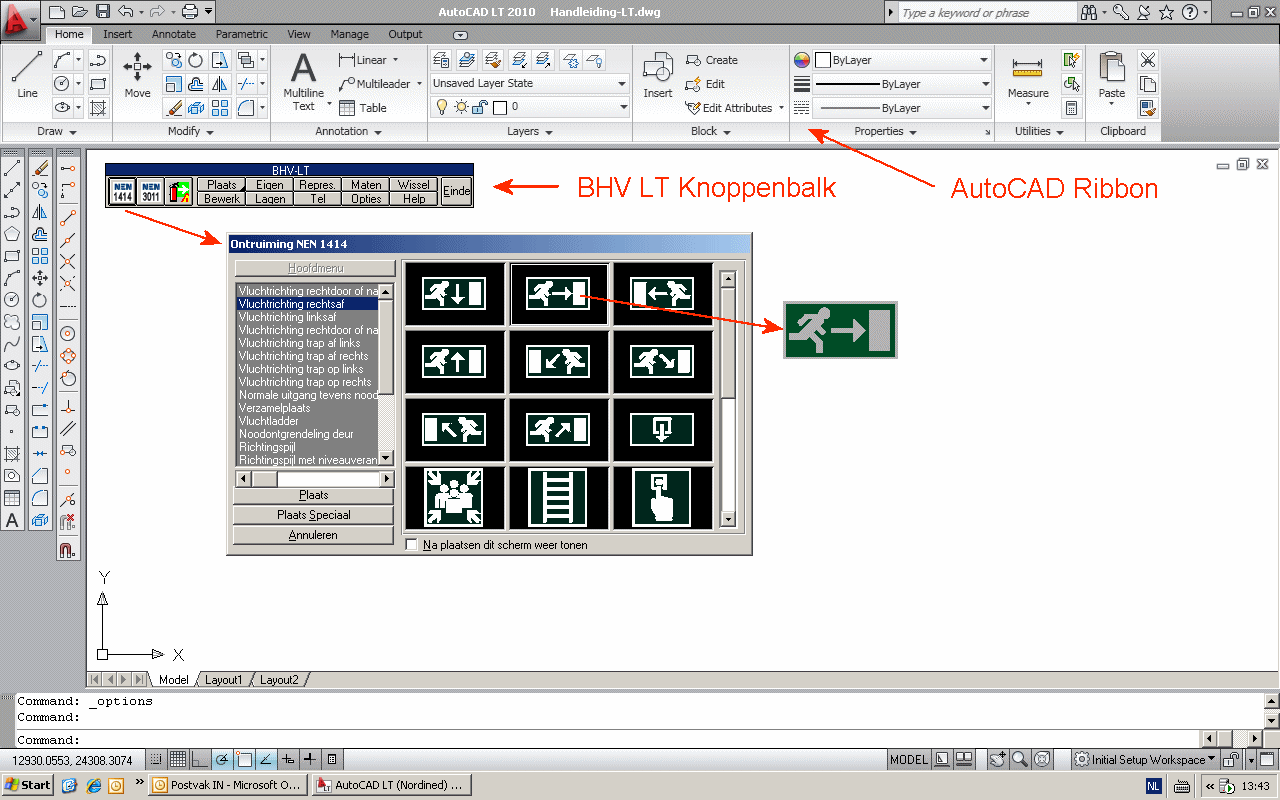This screenshot has height=800, width=1280.
Task: Switch to the Layout2 tab
Action: coord(279,680)
